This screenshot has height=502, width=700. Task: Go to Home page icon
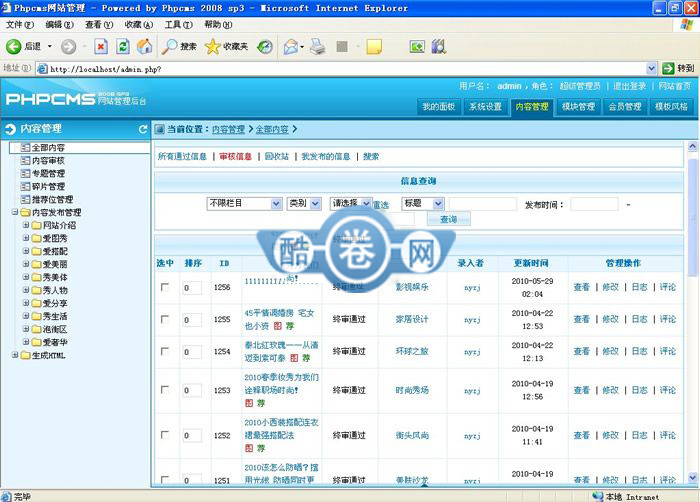[x=144, y=46]
